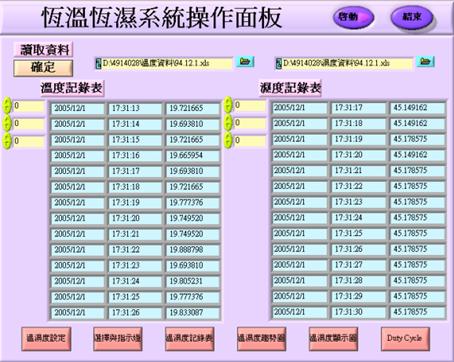Image resolution: width=454 pixels, height=362 pixels.
Task: Click second index stepper beside temperature table
Action: pos(7,124)
